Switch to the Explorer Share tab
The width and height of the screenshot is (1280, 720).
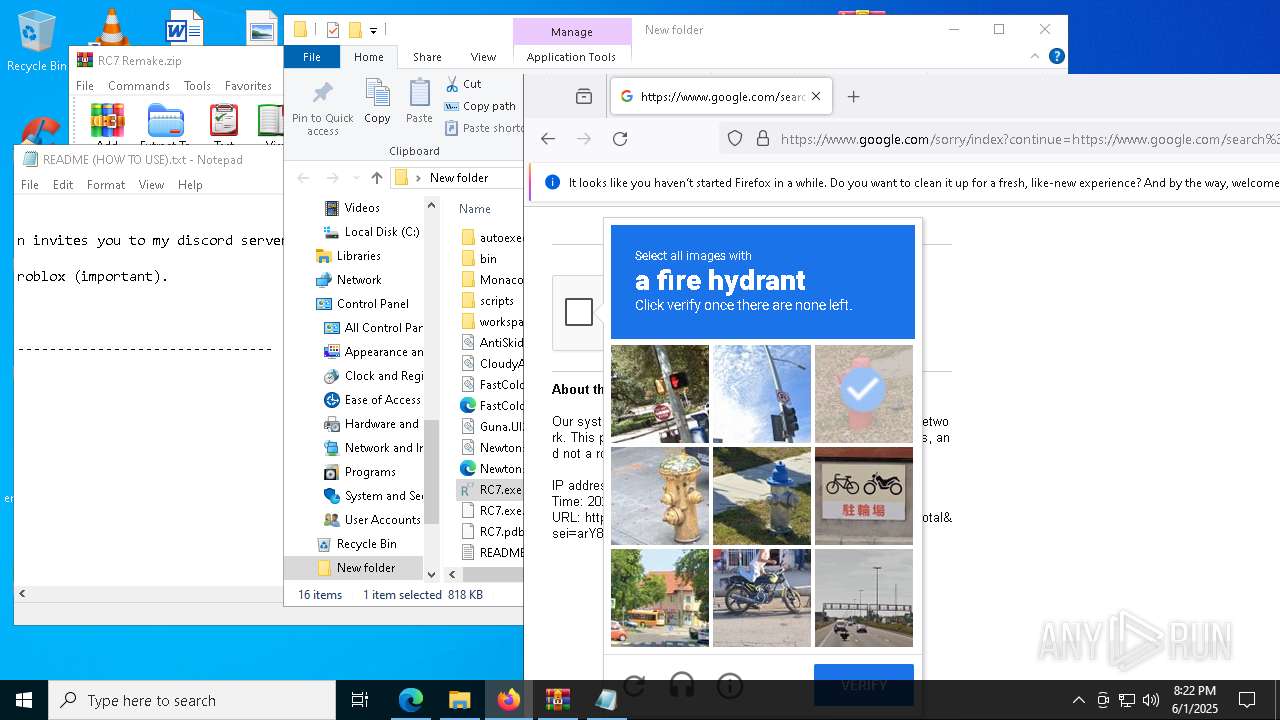click(x=427, y=57)
